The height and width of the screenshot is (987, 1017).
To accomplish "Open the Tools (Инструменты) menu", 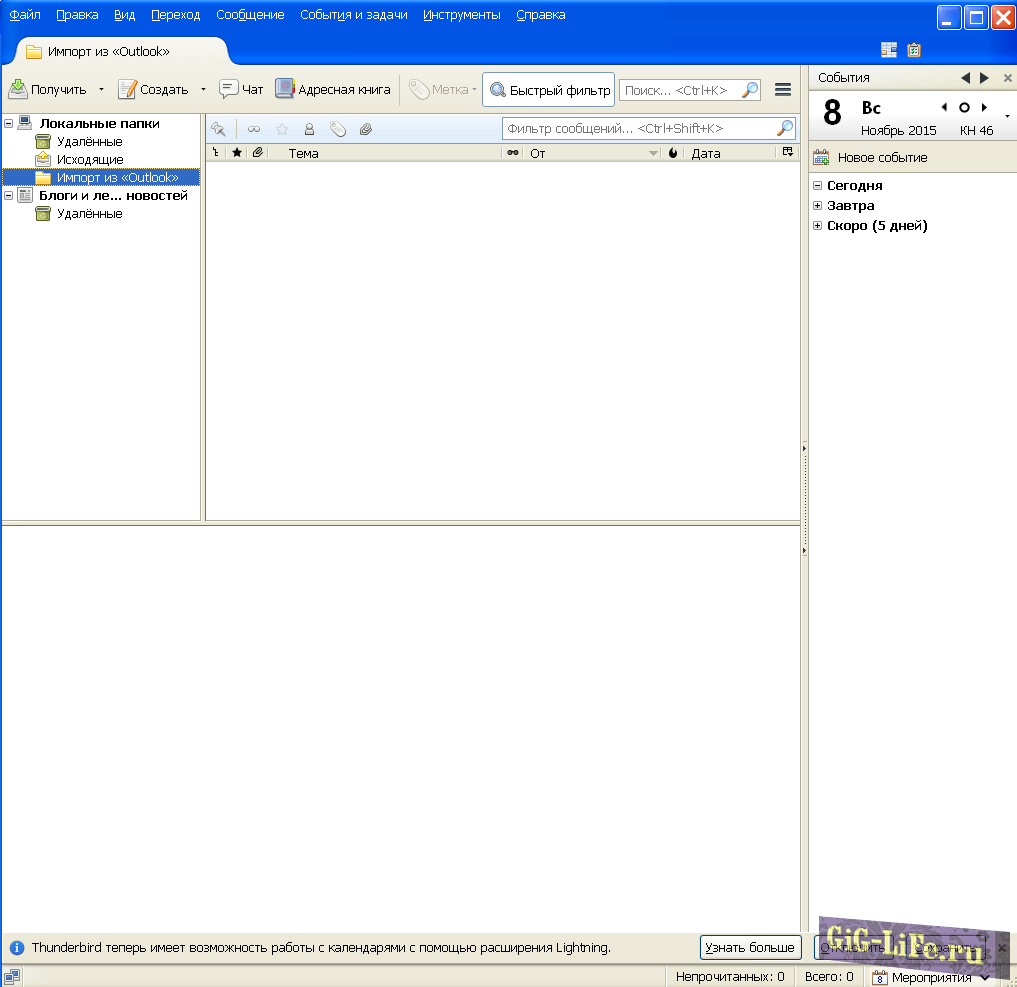I will click(x=461, y=15).
